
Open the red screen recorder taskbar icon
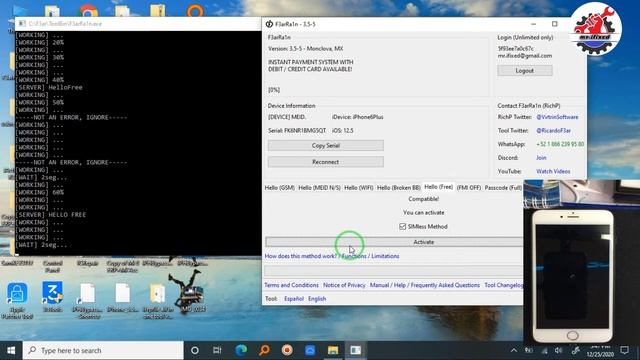pyautogui.click(x=287, y=350)
